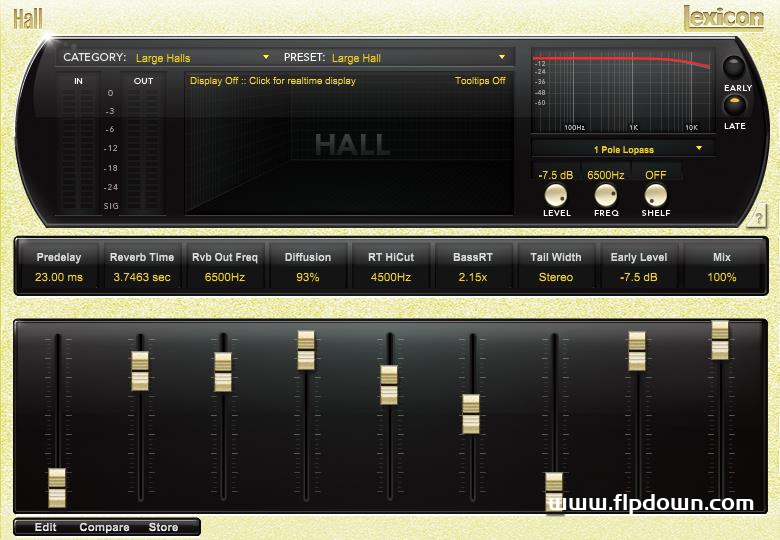780x540 pixels.
Task: Click the Tail Width slider handle
Action: pyautogui.click(x=554, y=492)
